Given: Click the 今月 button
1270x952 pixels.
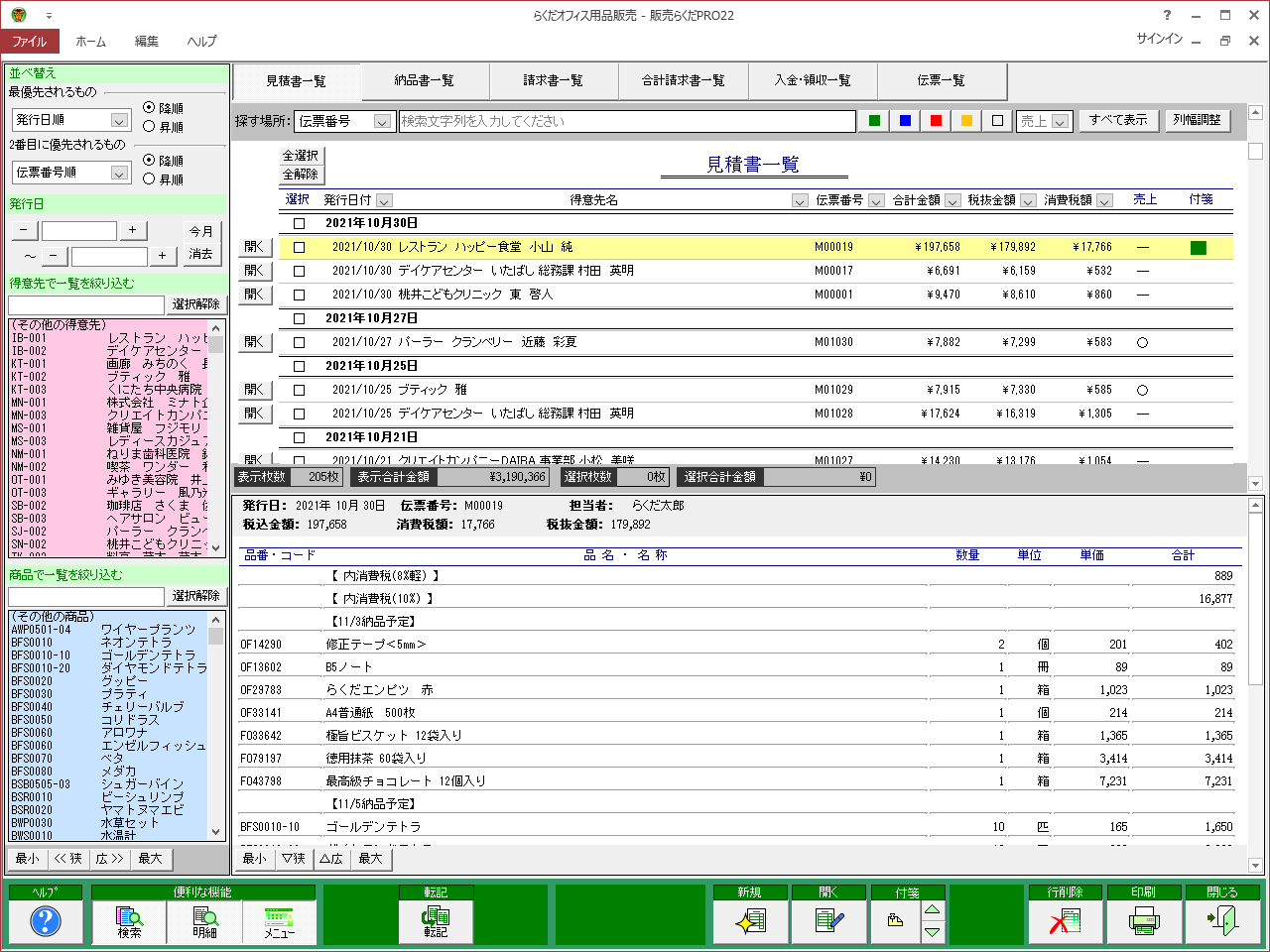Looking at the screenshot, I should coord(201,231).
